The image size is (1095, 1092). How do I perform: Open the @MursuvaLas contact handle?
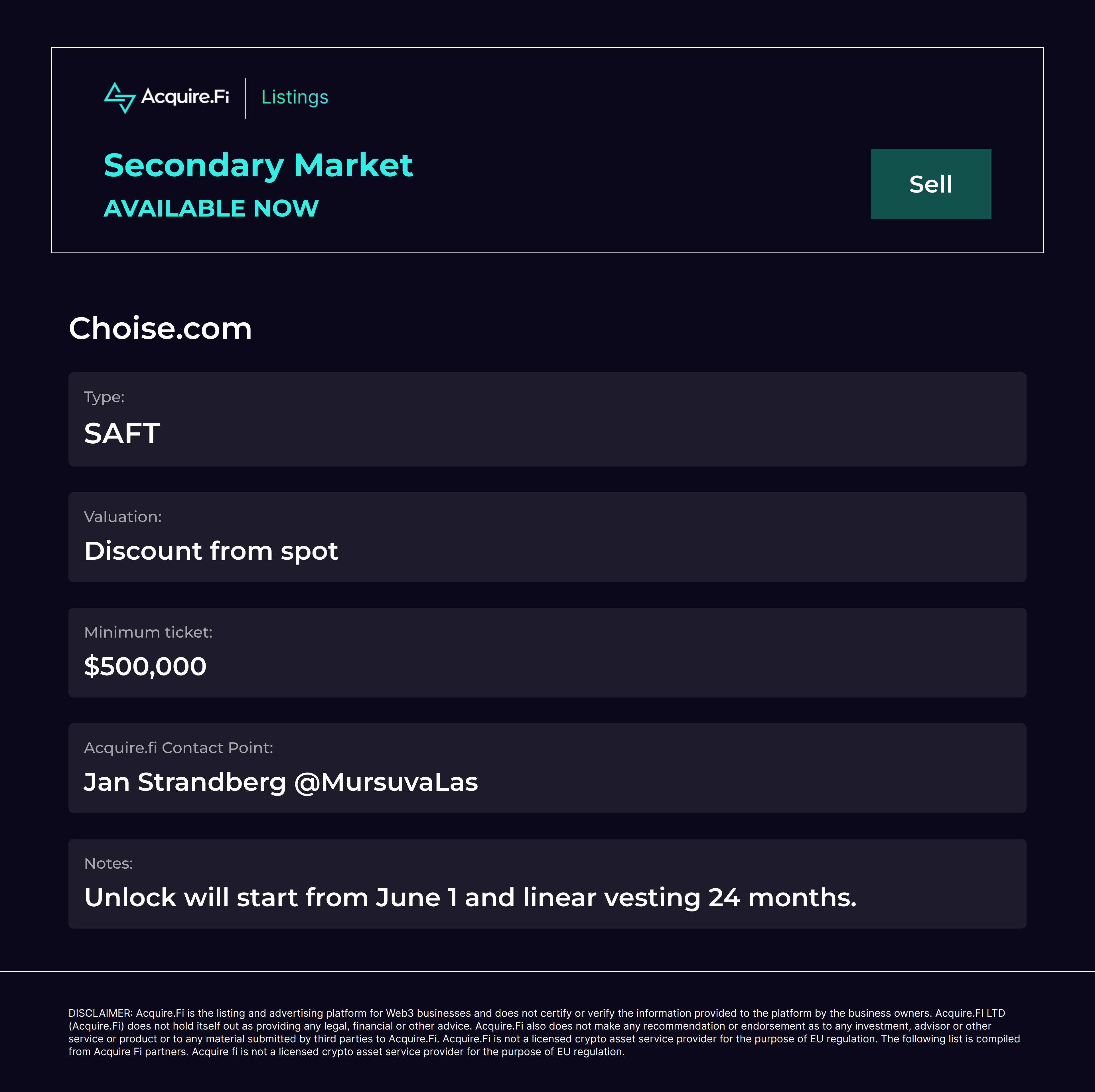pos(386,782)
